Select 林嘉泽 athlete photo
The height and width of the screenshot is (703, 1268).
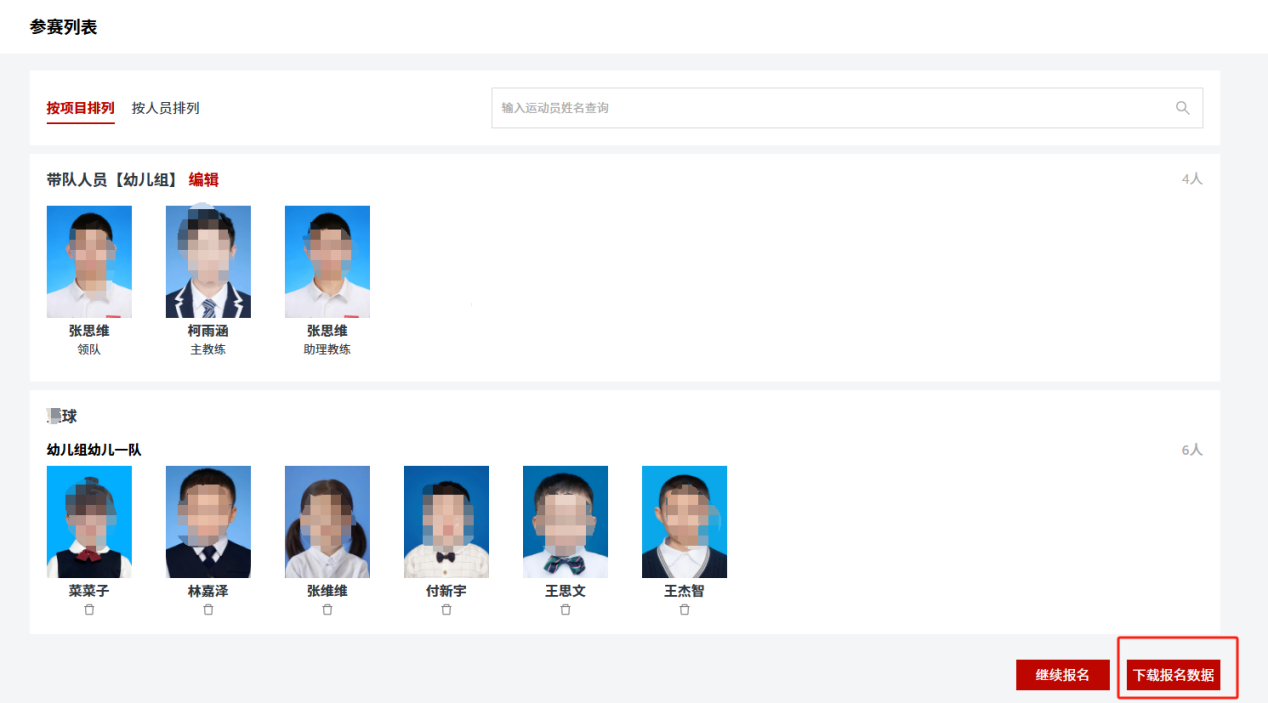pyautogui.click(x=208, y=522)
